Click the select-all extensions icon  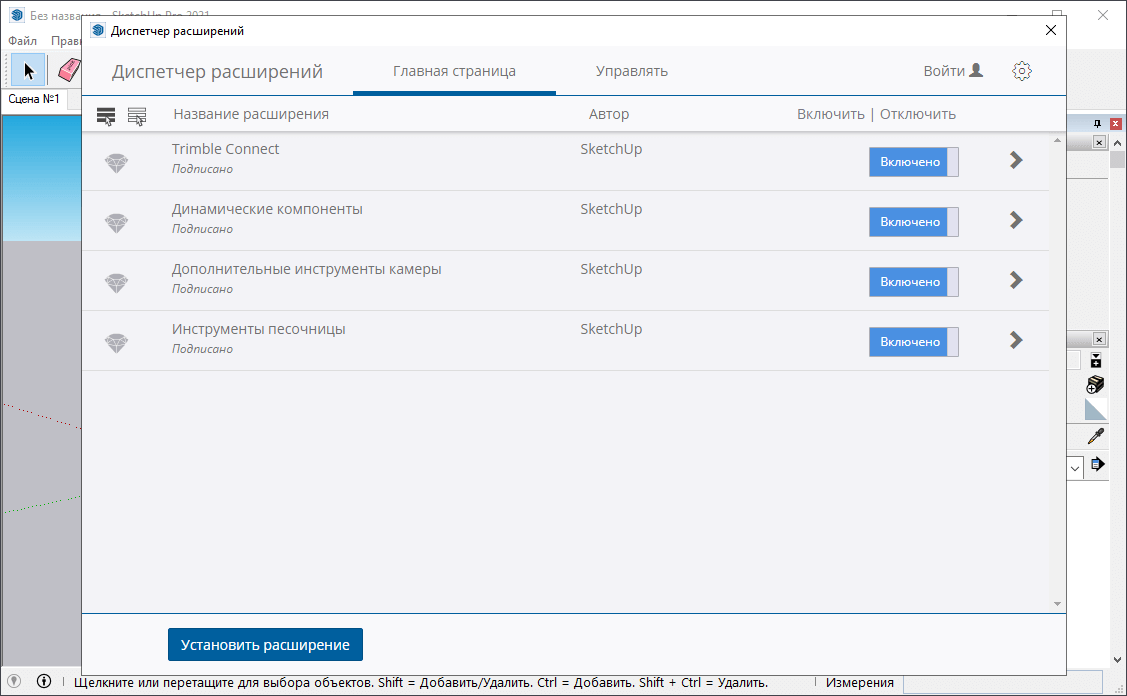point(106,116)
